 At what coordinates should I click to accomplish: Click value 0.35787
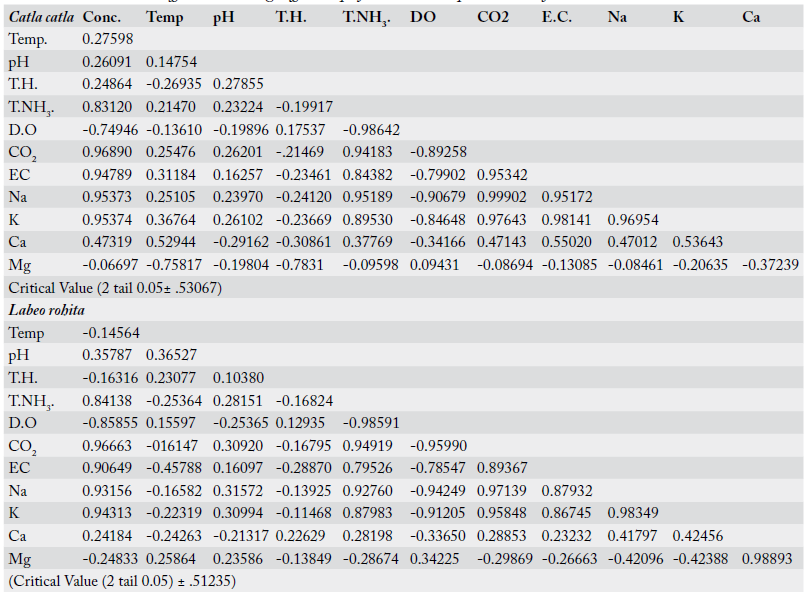(107, 355)
